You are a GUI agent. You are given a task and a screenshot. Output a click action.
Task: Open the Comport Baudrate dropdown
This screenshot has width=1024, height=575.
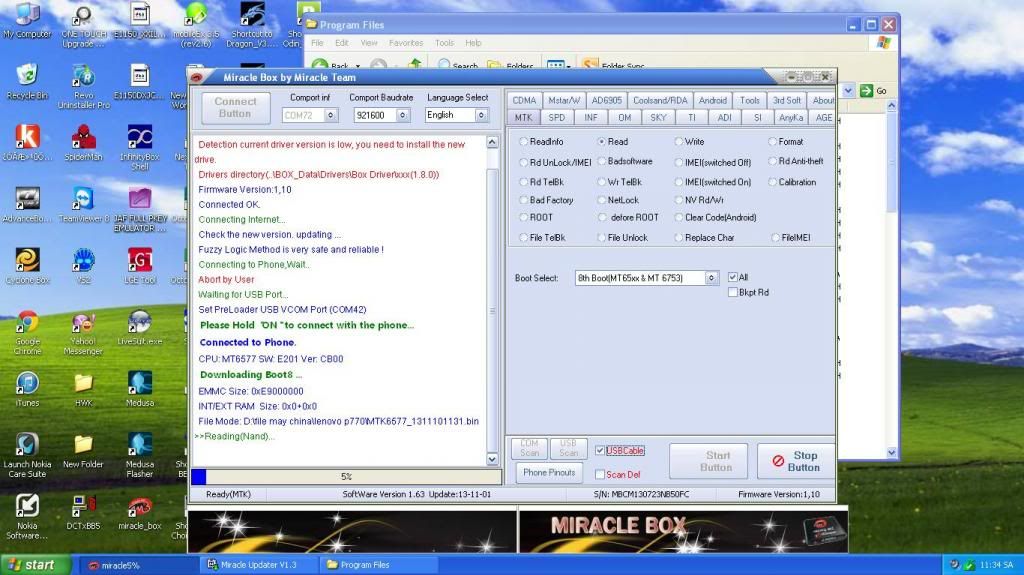pyautogui.click(x=403, y=115)
